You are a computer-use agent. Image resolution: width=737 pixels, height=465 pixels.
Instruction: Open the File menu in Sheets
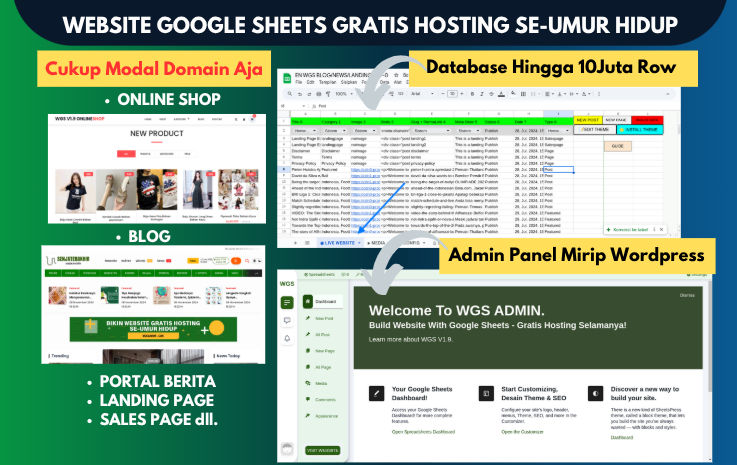click(298, 82)
